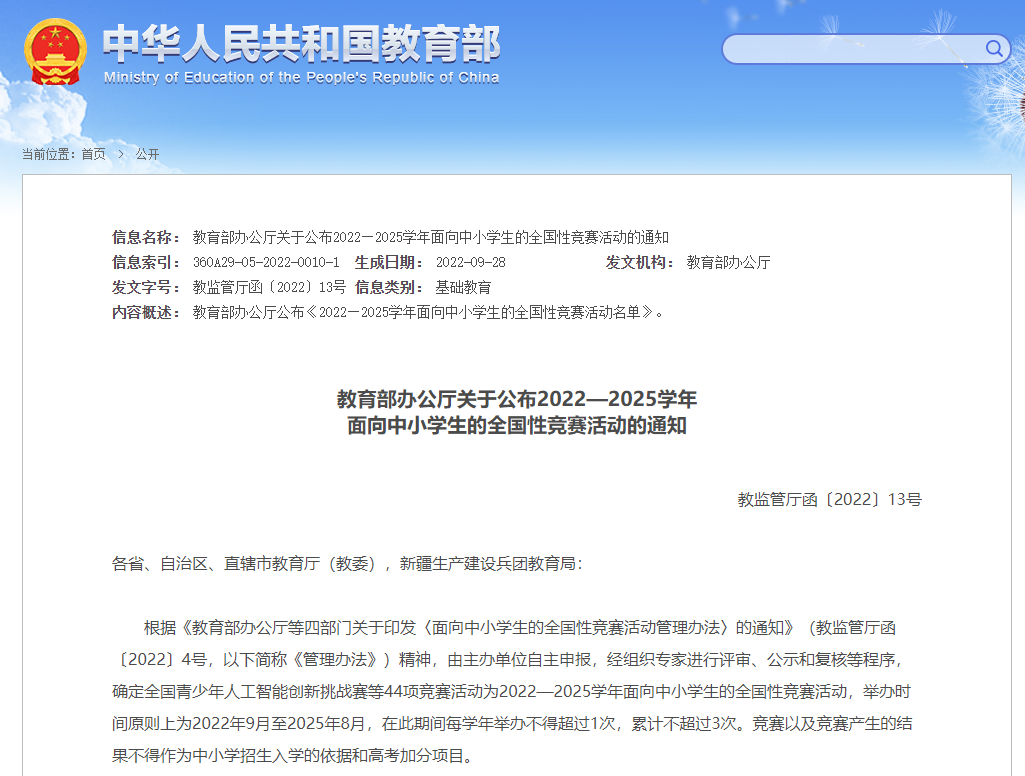
Task: Open the 公开 breadcrumb link
Action: point(147,154)
